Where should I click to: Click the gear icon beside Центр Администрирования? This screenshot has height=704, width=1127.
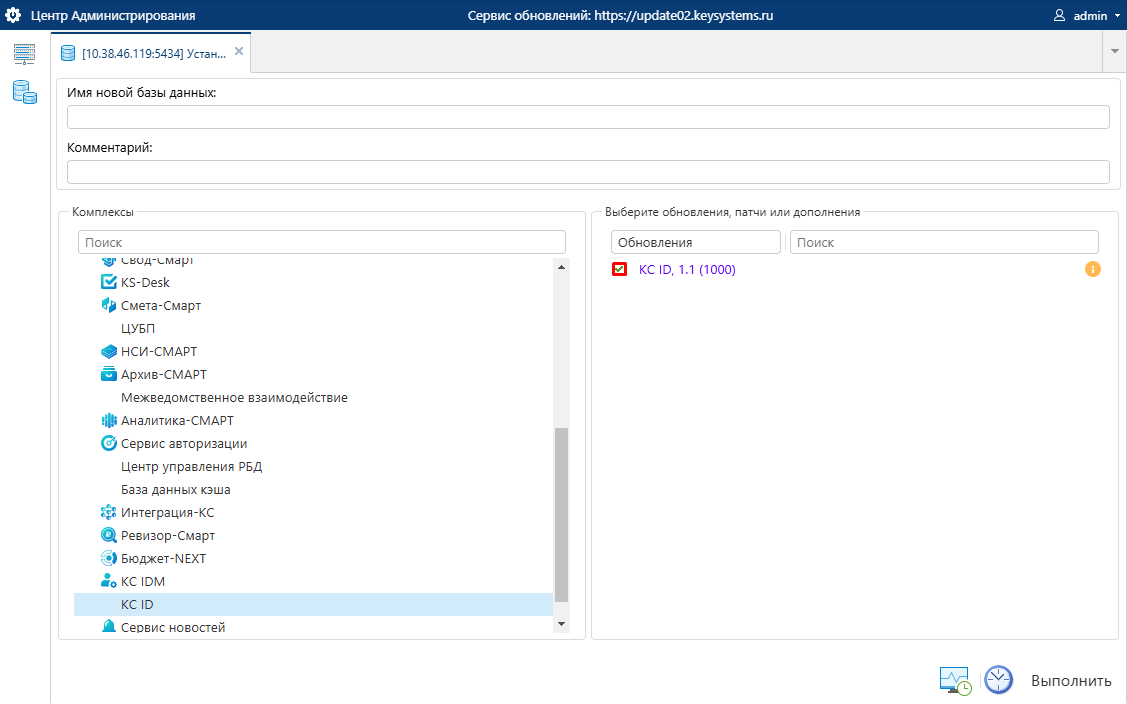point(13,15)
